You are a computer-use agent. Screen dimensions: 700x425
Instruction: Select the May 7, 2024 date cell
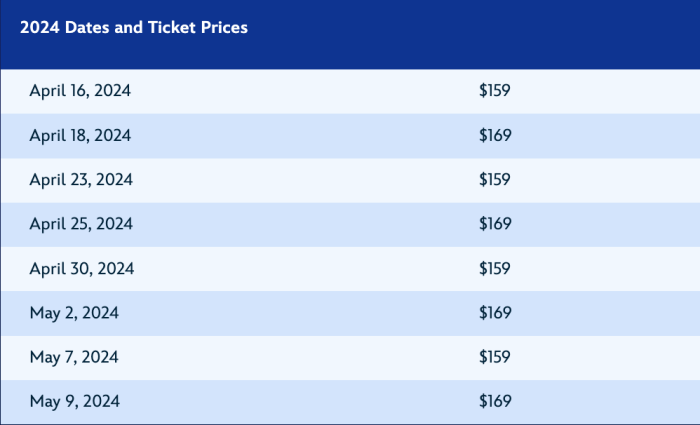tap(74, 357)
